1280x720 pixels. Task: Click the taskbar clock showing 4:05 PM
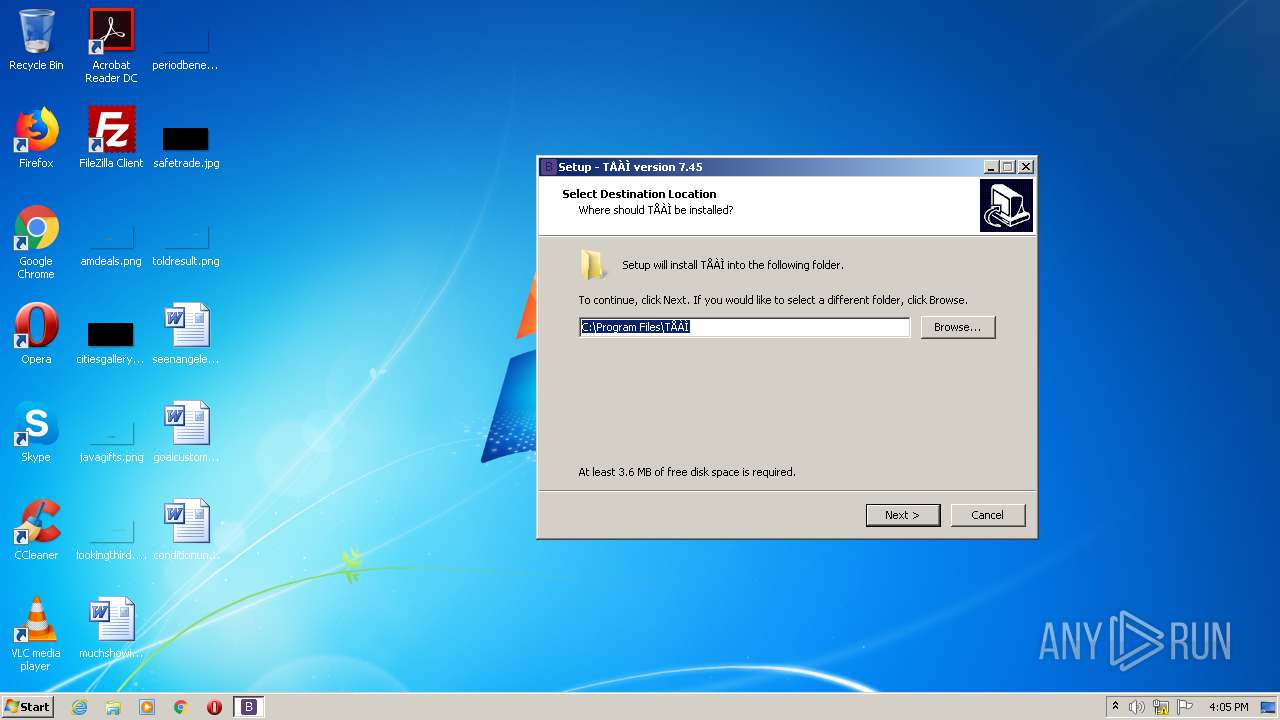pyautogui.click(x=1228, y=707)
